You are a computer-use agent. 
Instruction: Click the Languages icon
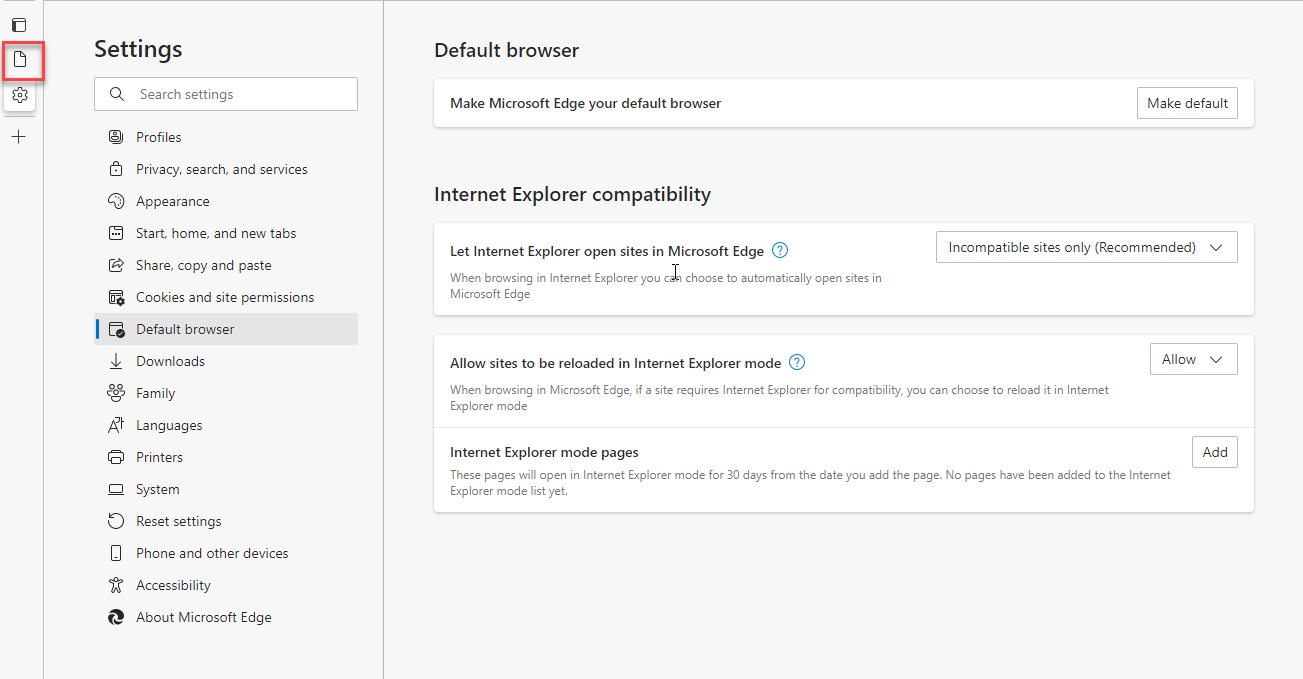point(116,425)
